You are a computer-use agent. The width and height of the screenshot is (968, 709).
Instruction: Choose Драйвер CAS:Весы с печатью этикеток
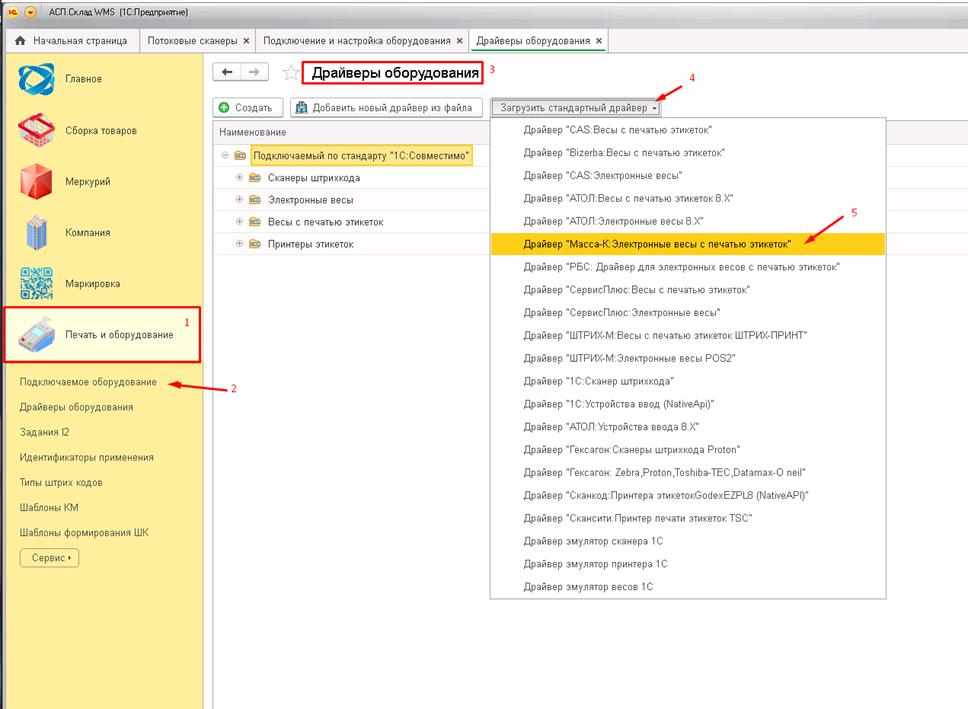(x=688, y=130)
